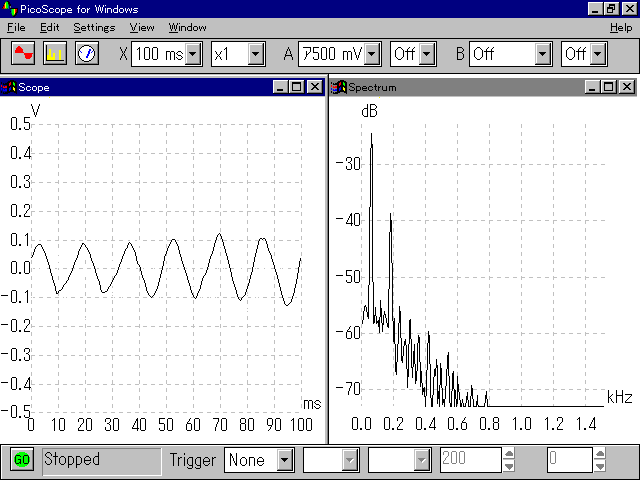Open the x1 zoom multiplier dropdown

click(x=255, y=53)
